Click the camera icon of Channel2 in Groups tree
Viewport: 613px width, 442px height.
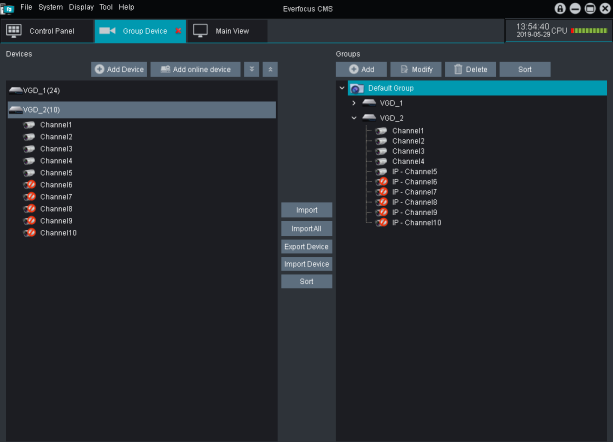point(381,141)
